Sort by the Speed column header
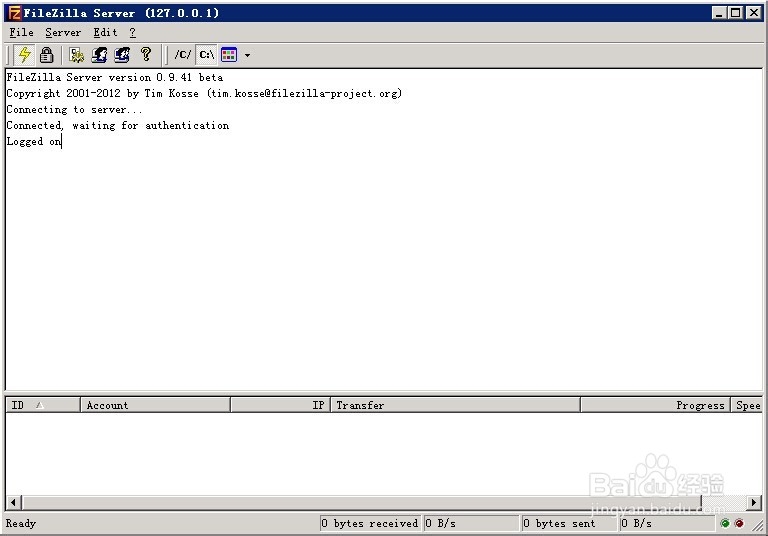The width and height of the screenshot is (768, 536). [747, 405]
